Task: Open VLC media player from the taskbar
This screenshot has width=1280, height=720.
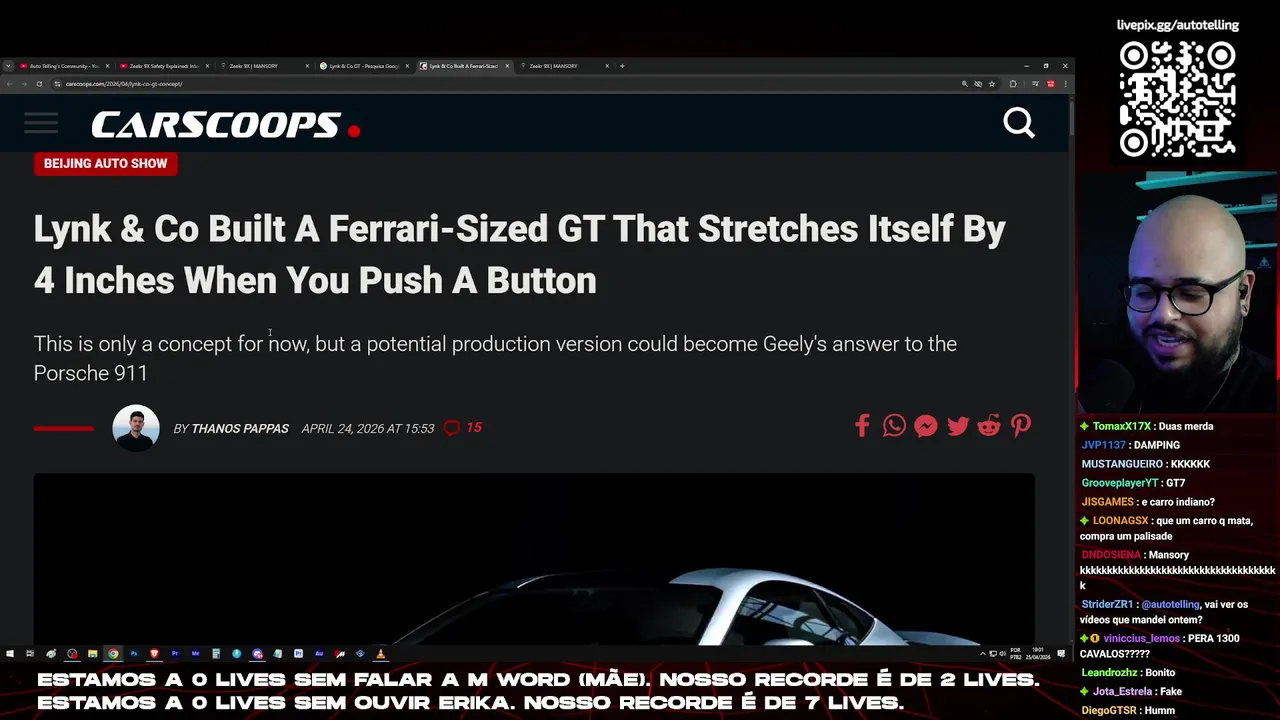Action: 380,654
